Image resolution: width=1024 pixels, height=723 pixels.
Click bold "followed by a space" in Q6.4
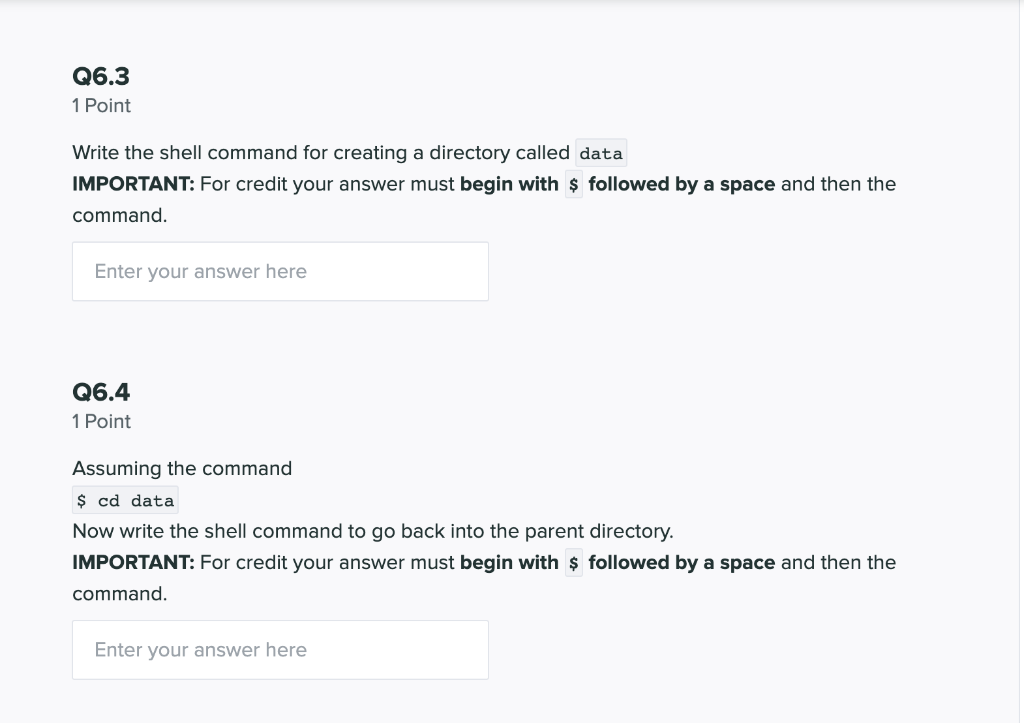coord(682,562)
